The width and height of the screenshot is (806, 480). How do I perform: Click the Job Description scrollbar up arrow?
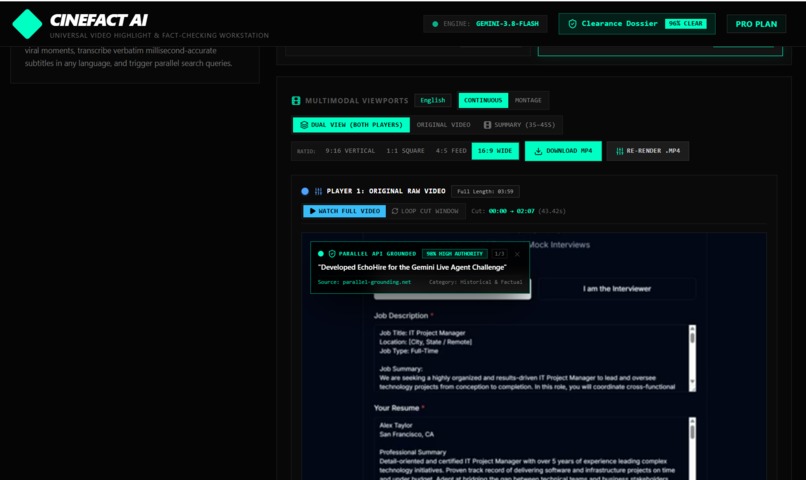tap(692, 328)
